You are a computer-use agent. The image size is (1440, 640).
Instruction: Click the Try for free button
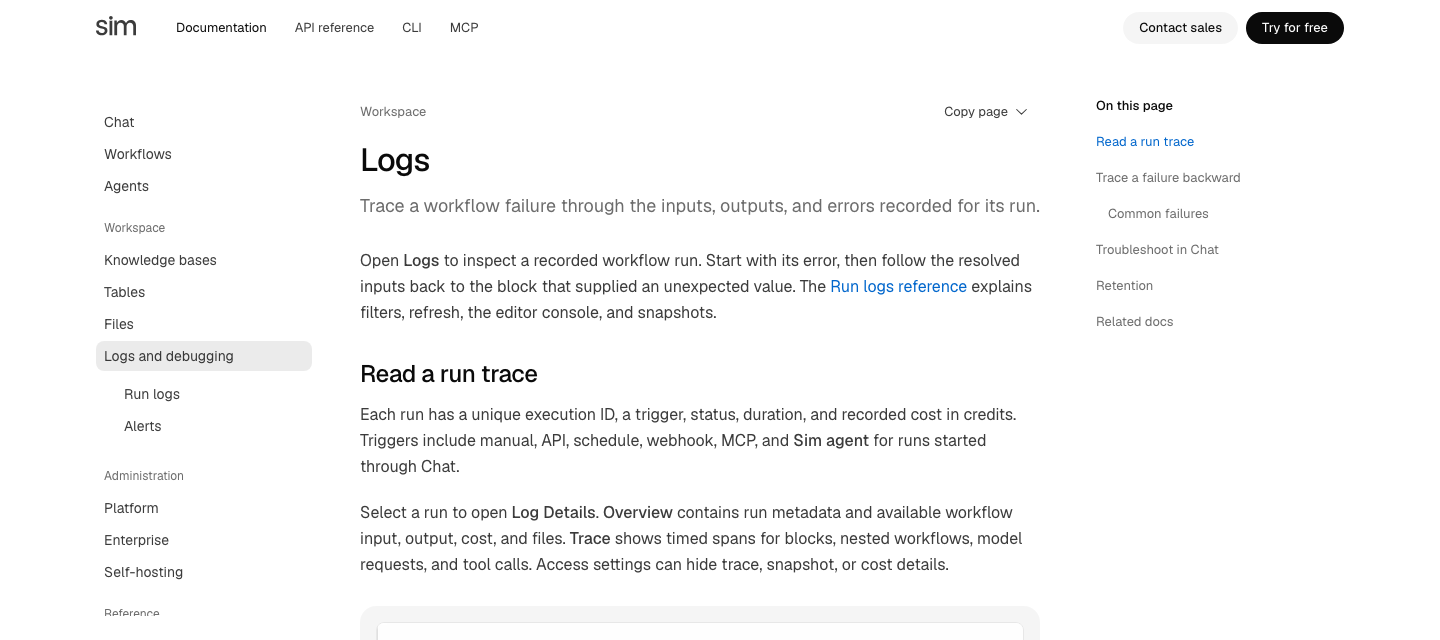1294,28
